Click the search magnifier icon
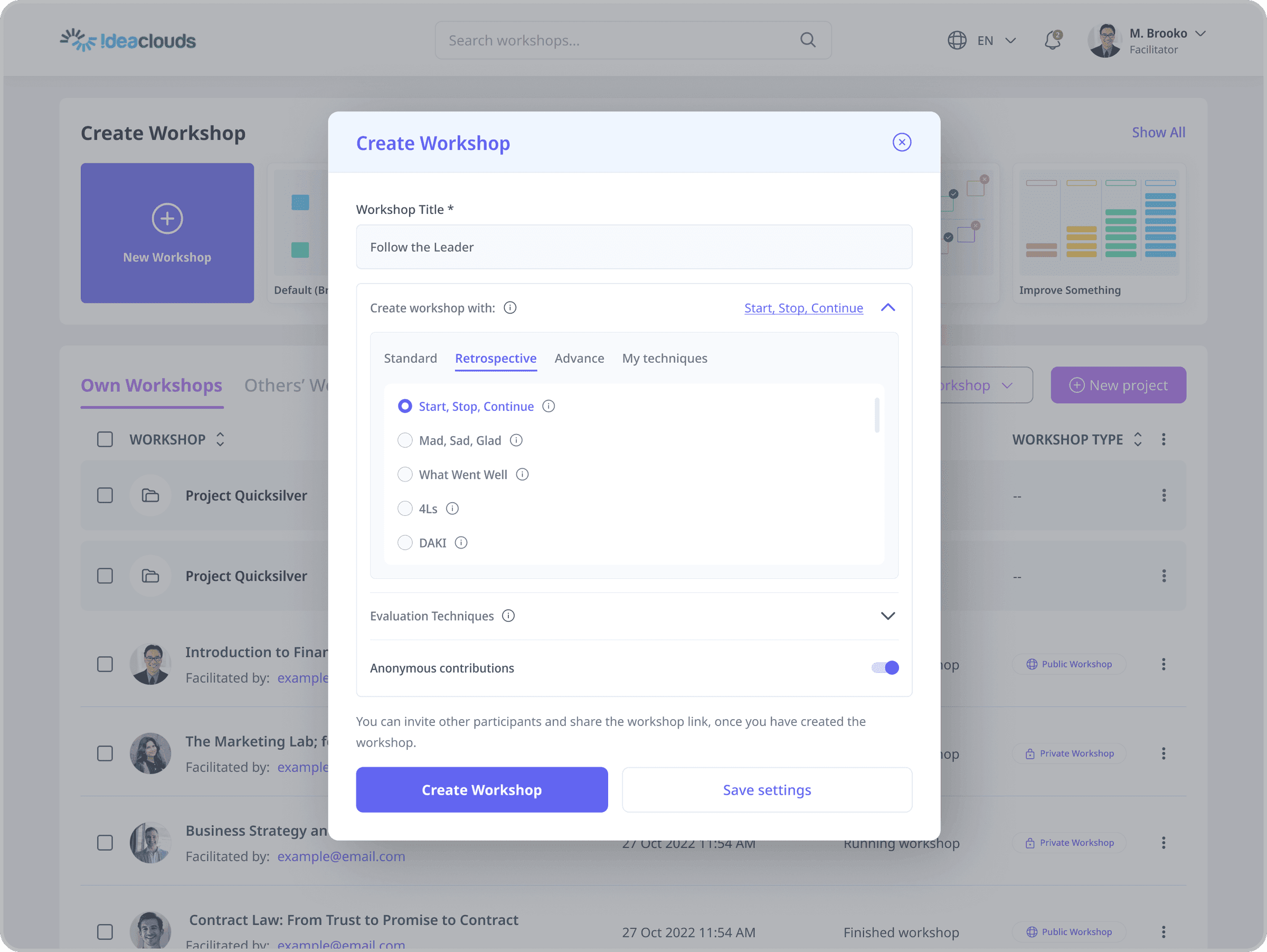1267x952 pixels. (808, 40)
